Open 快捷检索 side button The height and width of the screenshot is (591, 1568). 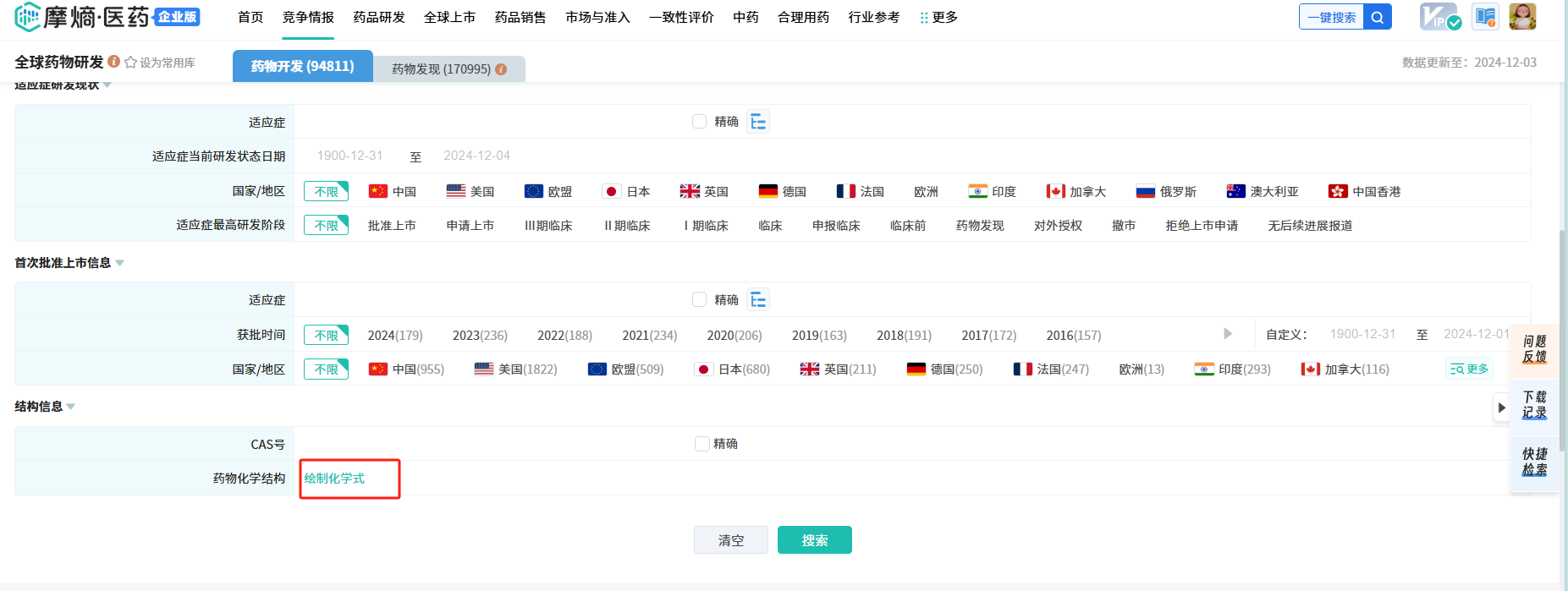[1534, 462]
